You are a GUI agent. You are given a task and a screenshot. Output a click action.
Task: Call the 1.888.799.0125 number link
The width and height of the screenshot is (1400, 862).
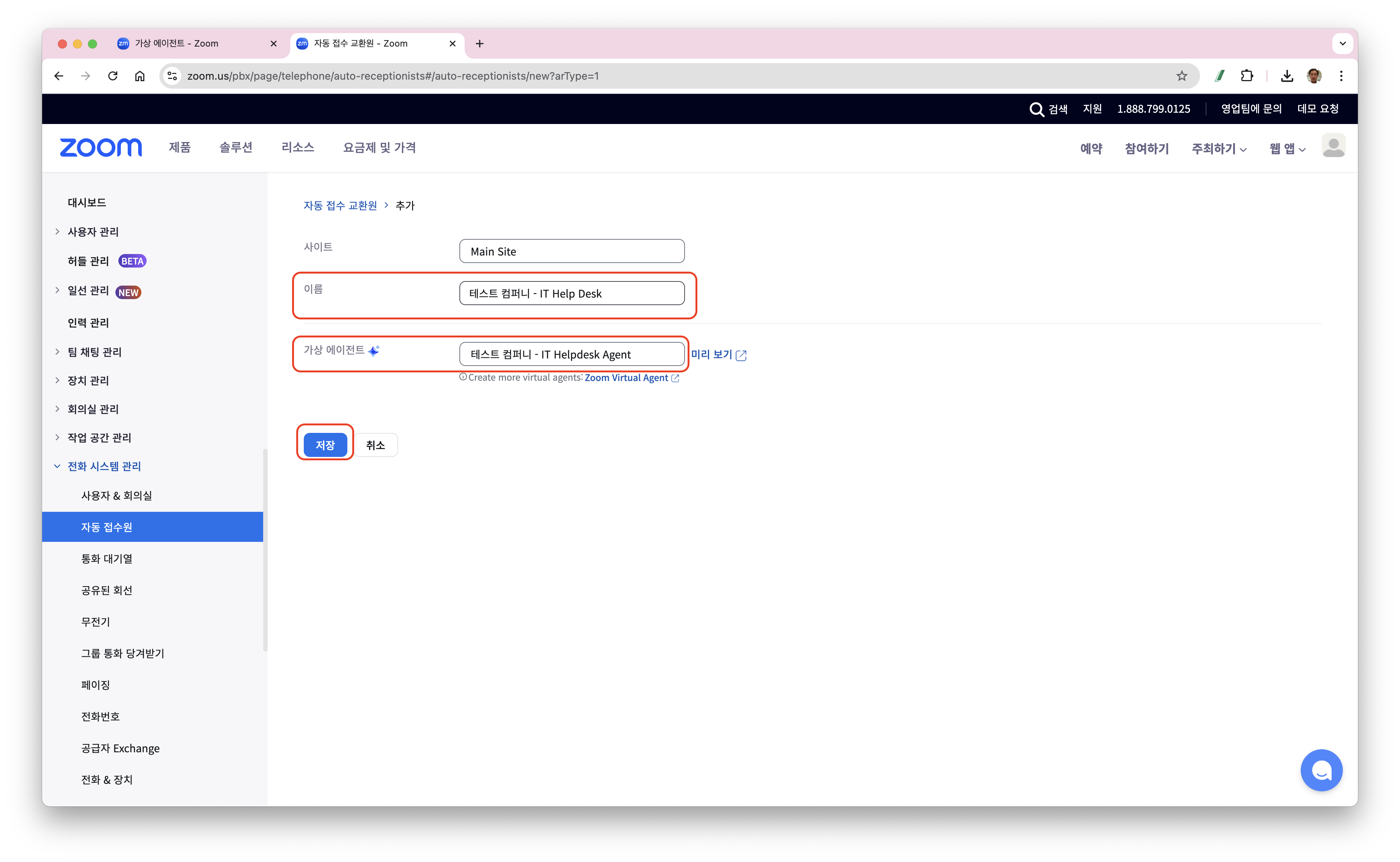pyautogui.click(x=1153, y=109)
